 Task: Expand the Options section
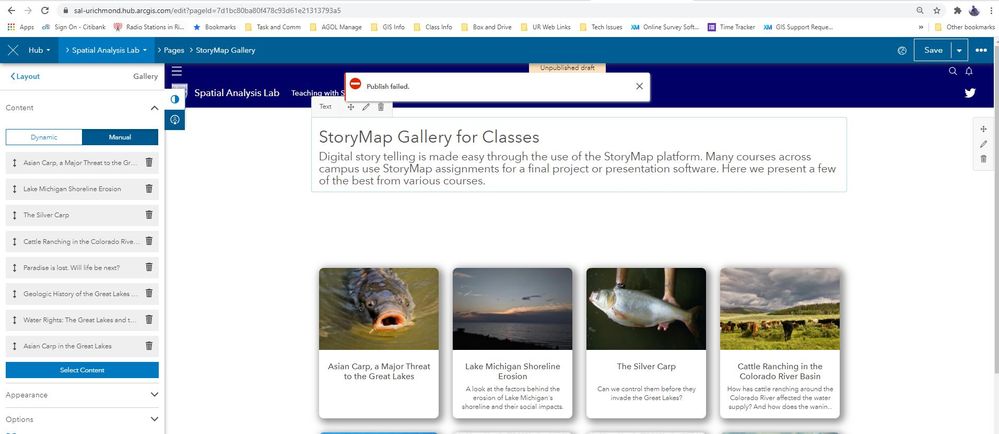click(x=82, y=419)
